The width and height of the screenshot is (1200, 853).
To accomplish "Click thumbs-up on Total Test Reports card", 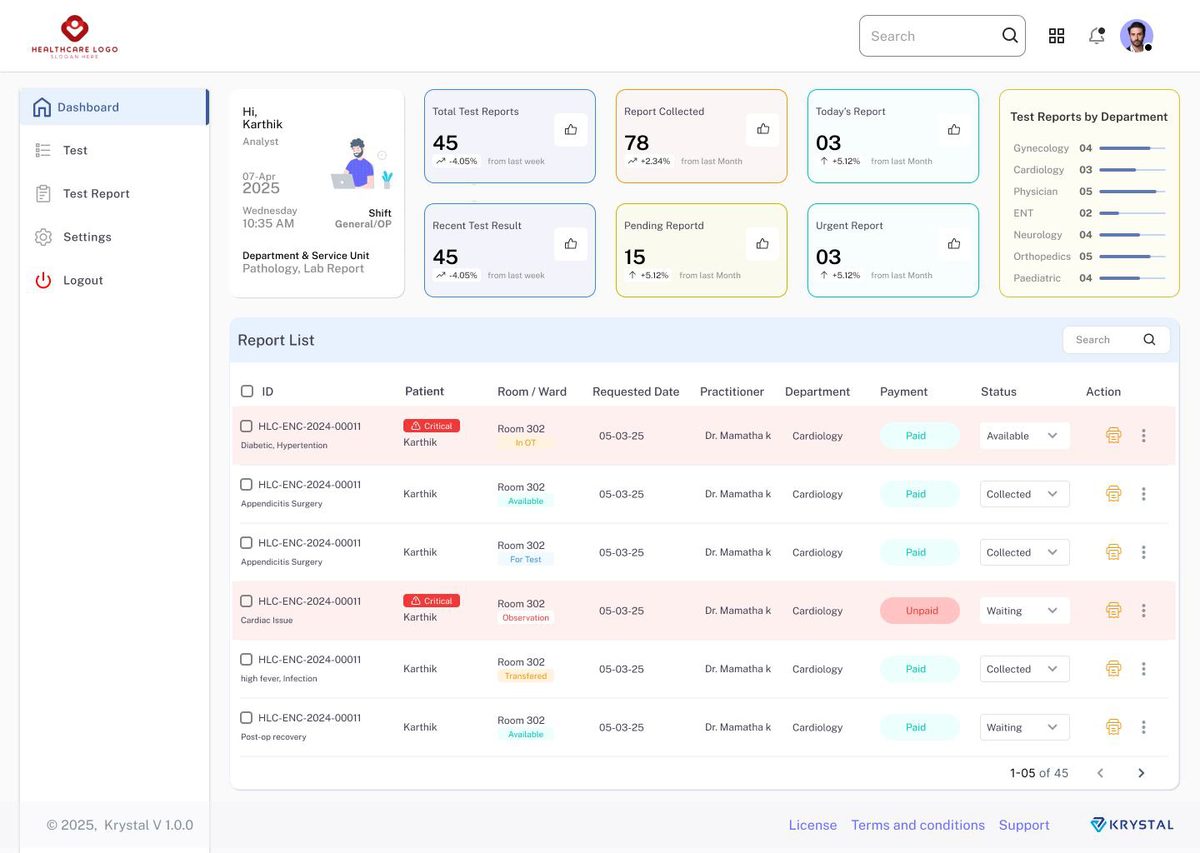I will click(x=570, y=129).
